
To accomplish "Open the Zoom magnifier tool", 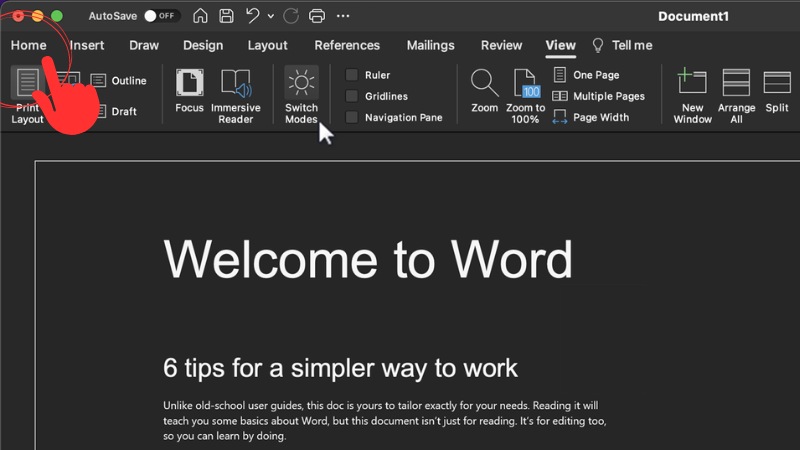I will pos(484,83).
